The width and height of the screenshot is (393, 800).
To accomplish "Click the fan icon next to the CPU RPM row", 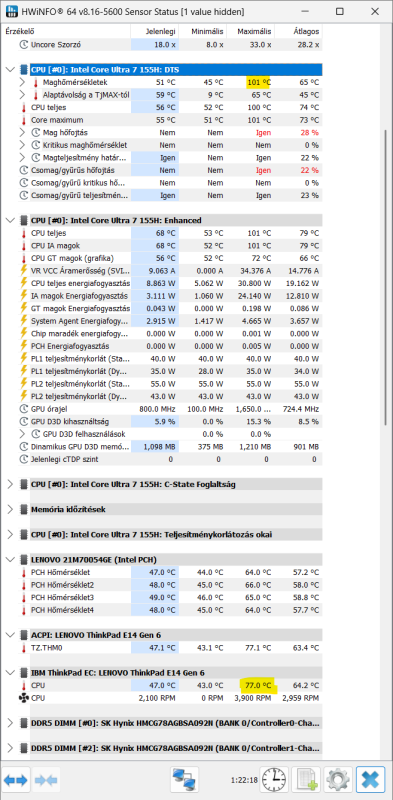I will [23, 697].
